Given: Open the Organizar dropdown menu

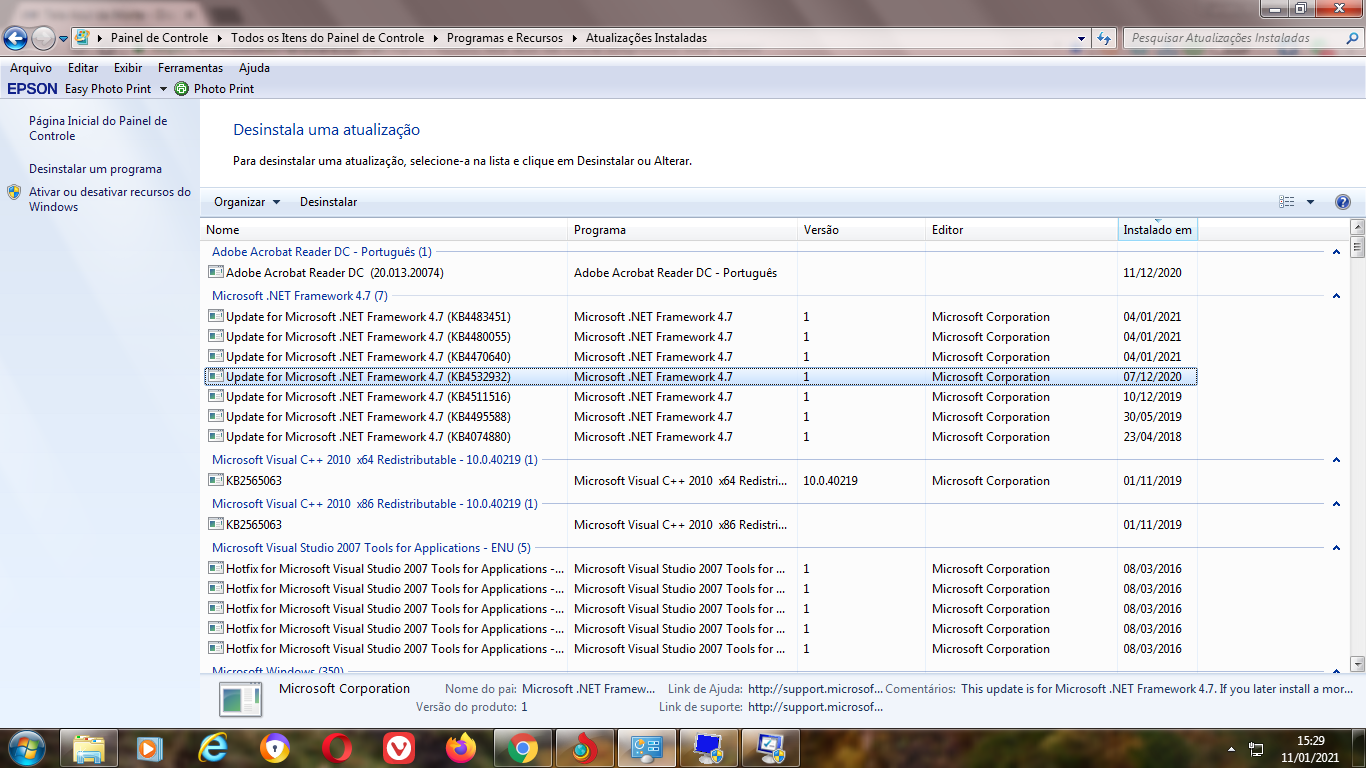Looking at the screenshot, I should 247,202.
